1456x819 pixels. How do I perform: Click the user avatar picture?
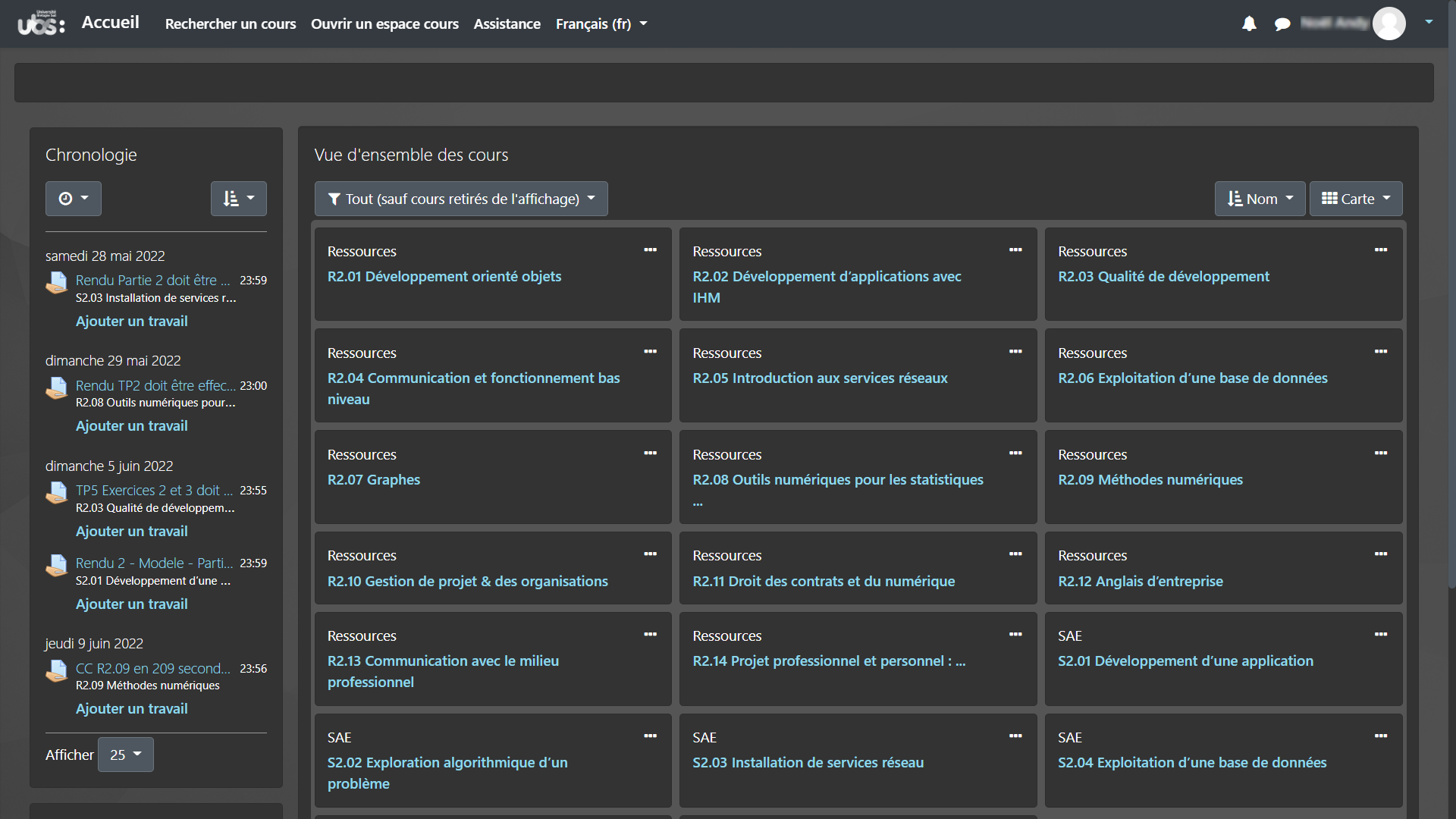[x=1389, y=24]
